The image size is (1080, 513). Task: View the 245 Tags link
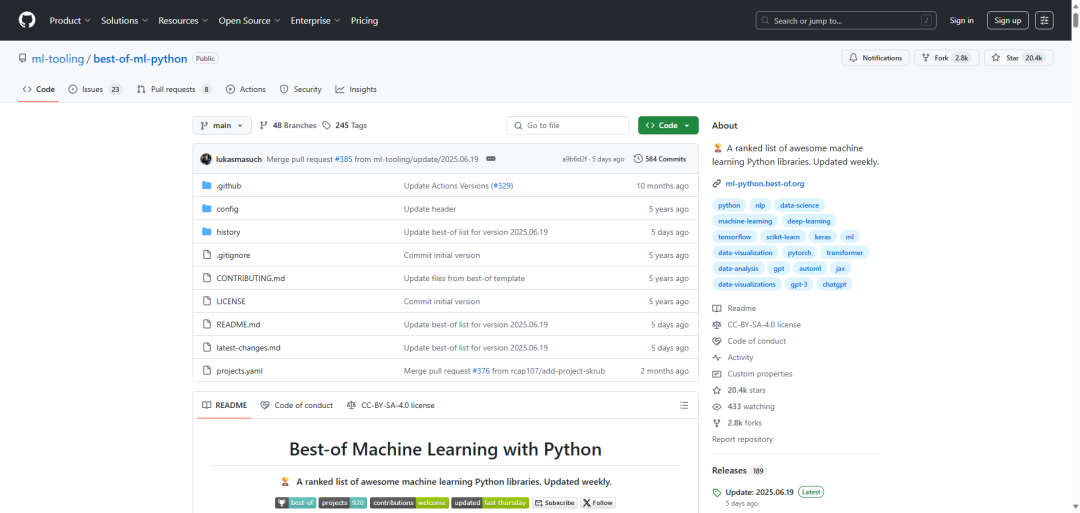345,125
